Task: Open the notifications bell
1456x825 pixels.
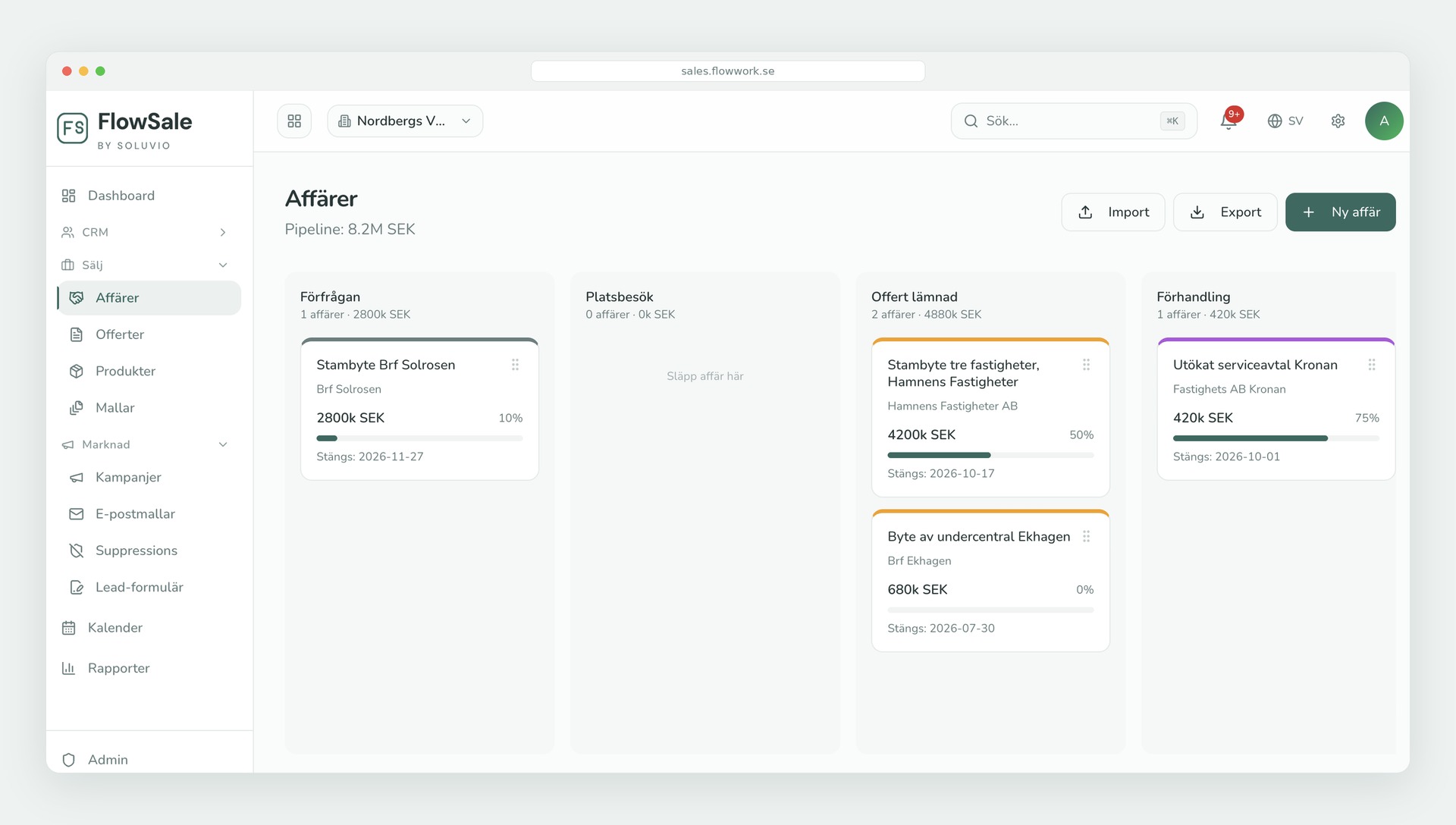Action: (1228, 121)
